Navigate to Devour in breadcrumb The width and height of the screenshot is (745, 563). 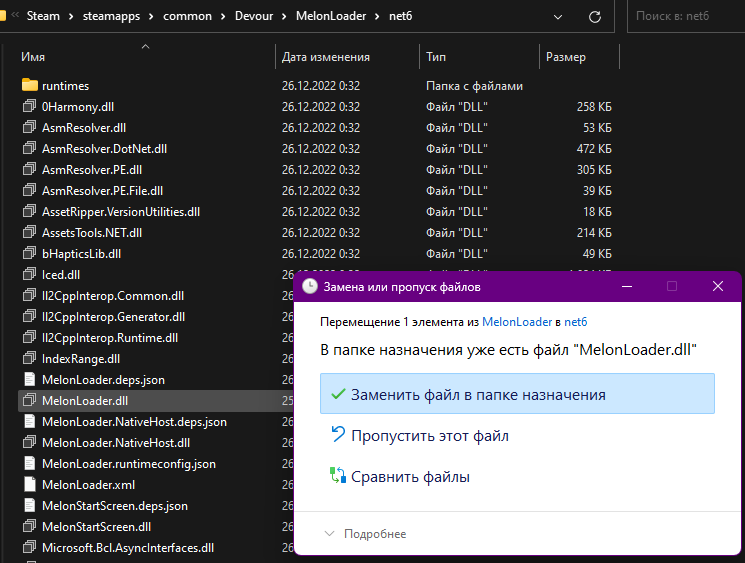click(254, 16)
